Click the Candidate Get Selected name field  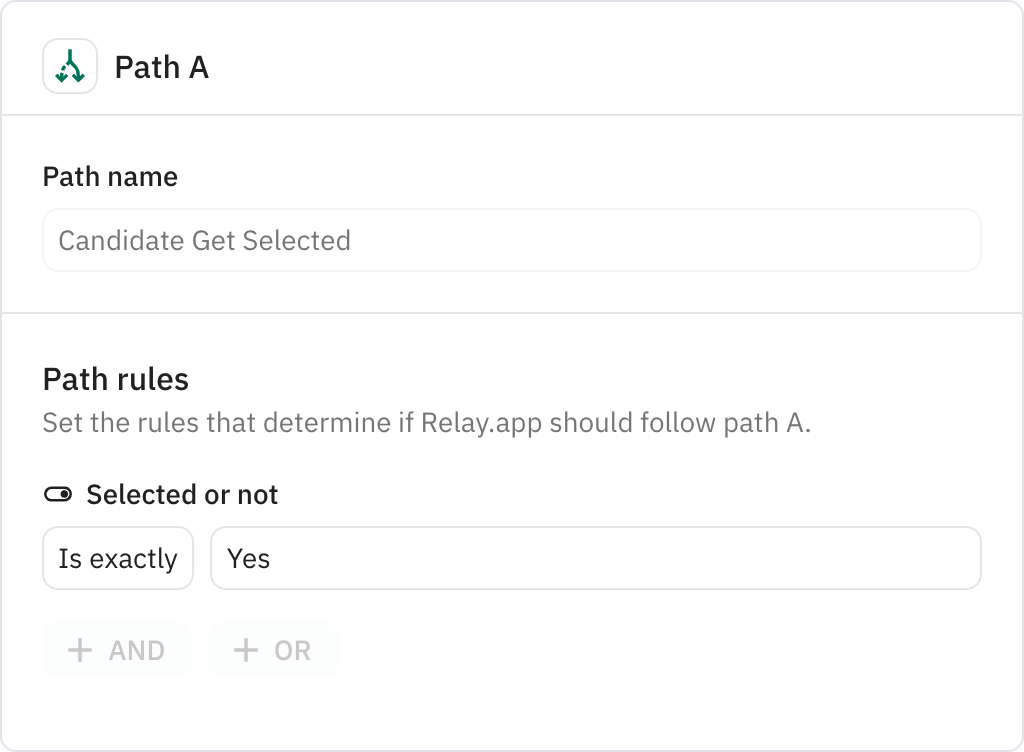point(510,240)
